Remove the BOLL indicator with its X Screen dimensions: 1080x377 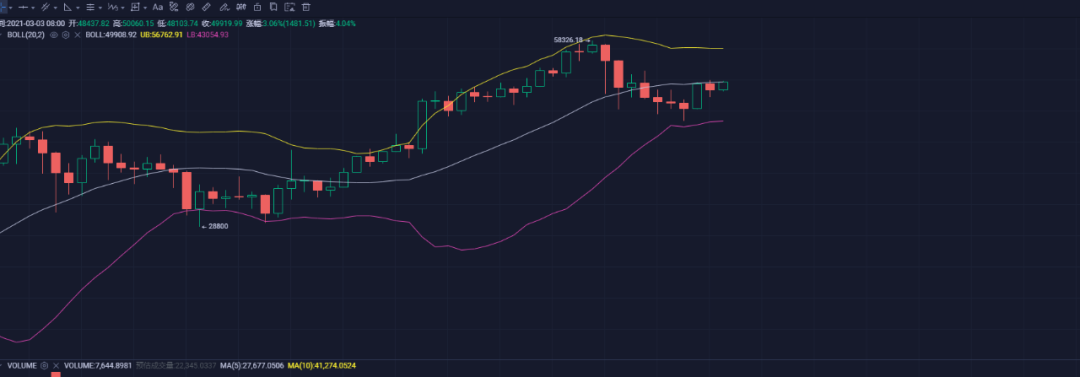pos(78,34)
